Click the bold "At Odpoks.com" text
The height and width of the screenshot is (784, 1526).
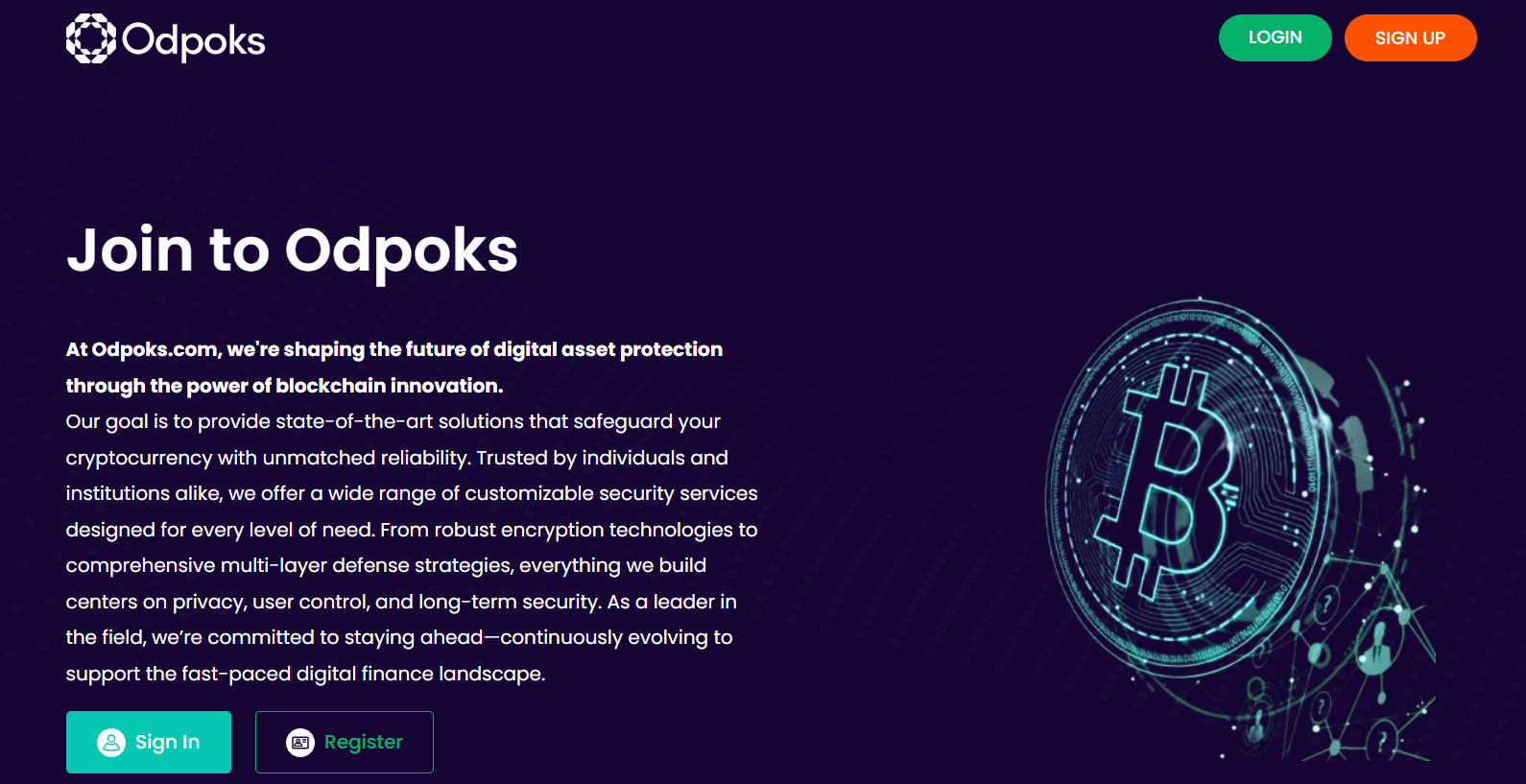coord(142,349)
